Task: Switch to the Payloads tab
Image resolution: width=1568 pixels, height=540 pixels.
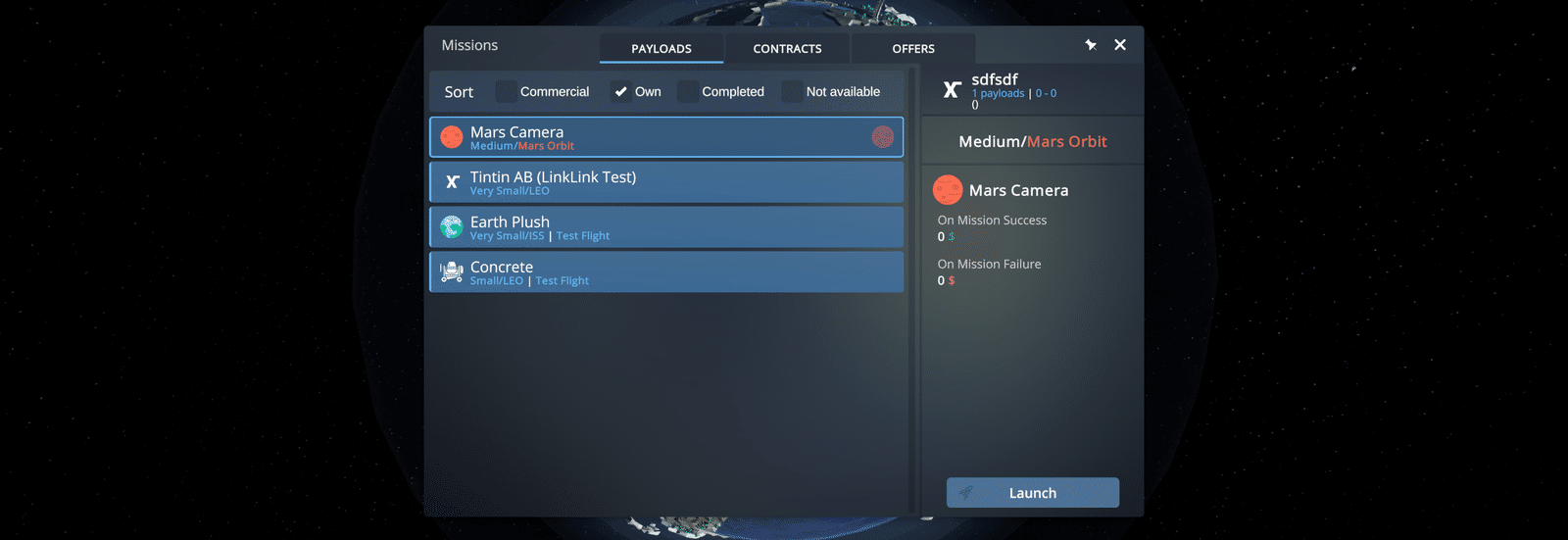Action: [x=661, y=48]
